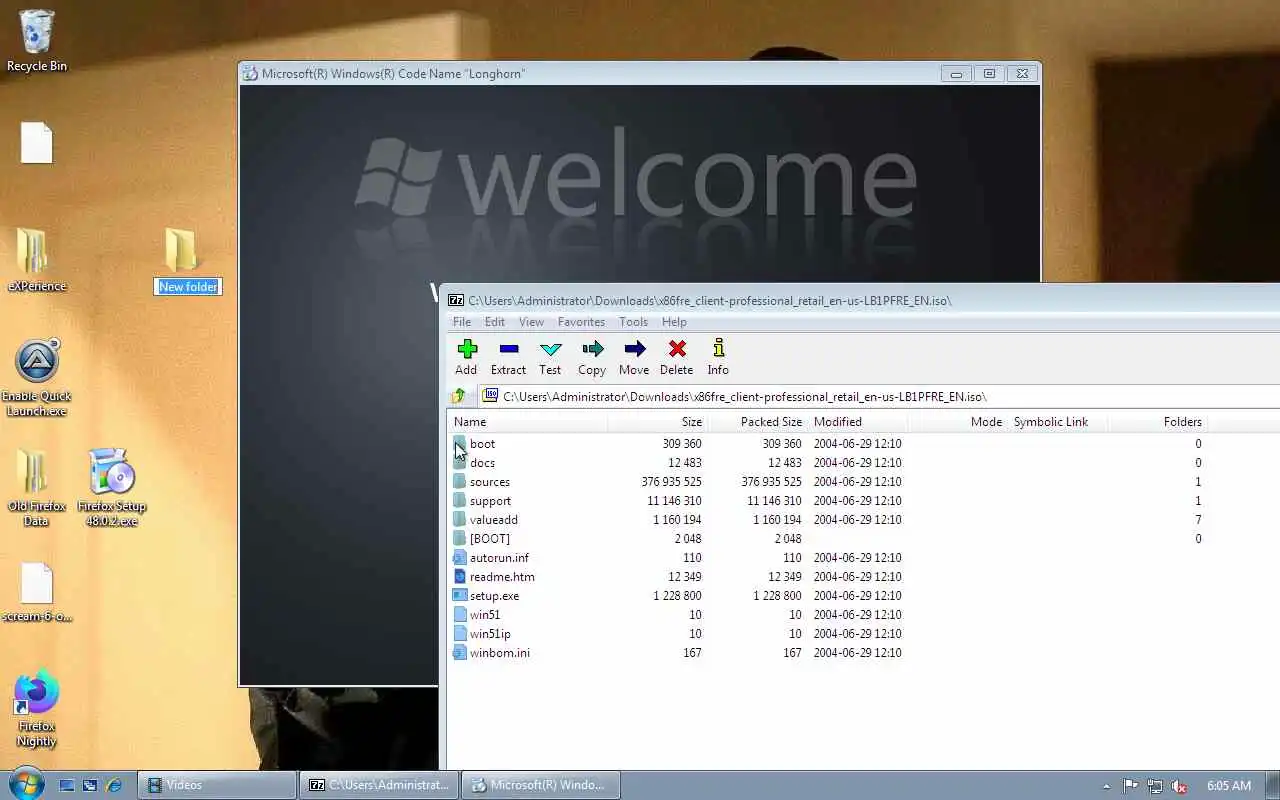1280x800 pixels.
Task: Launch Internet Explorer from quick launch
Action: click(114, 786)
